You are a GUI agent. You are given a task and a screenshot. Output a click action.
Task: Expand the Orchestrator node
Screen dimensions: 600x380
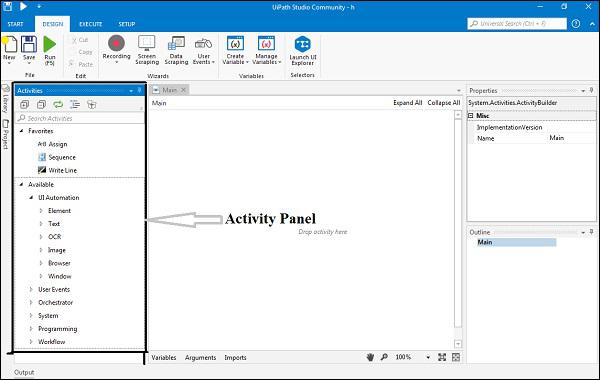[31, 302]
